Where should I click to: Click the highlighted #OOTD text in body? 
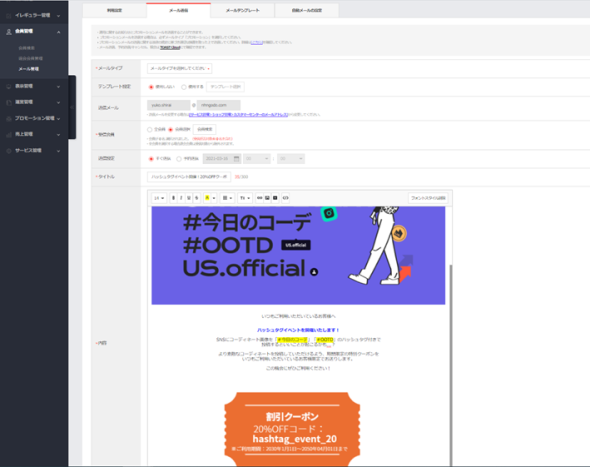(x=324, y=339)
